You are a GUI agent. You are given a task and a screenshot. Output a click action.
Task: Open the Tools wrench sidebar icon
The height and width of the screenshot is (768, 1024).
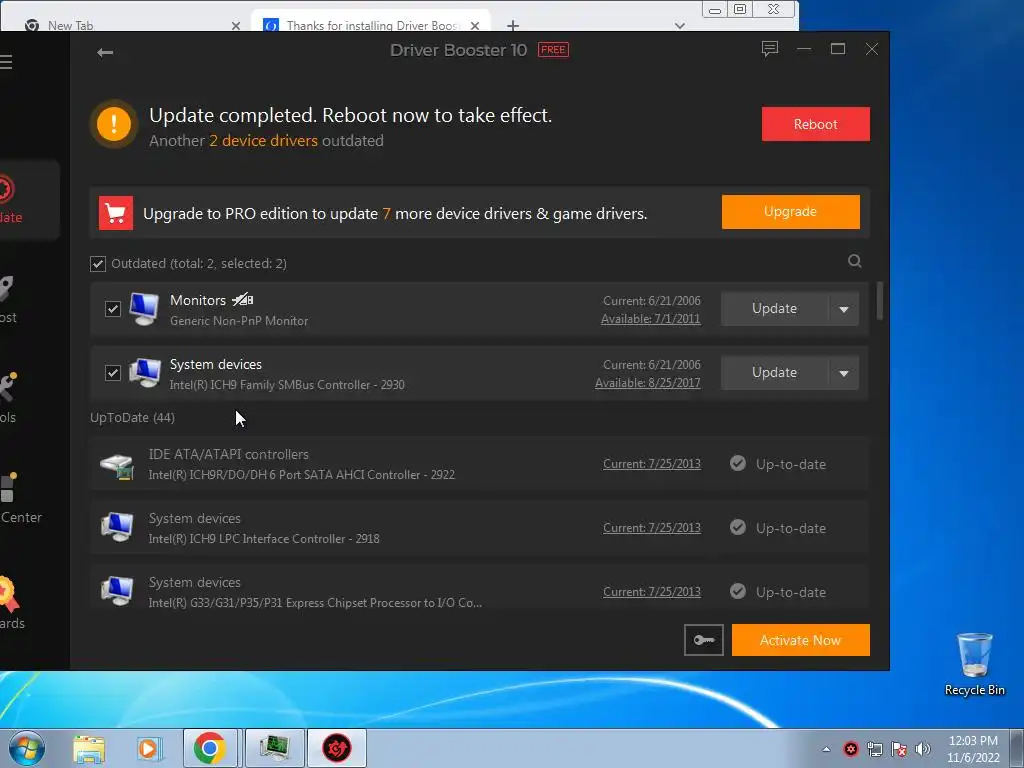(x=7, y=387)
